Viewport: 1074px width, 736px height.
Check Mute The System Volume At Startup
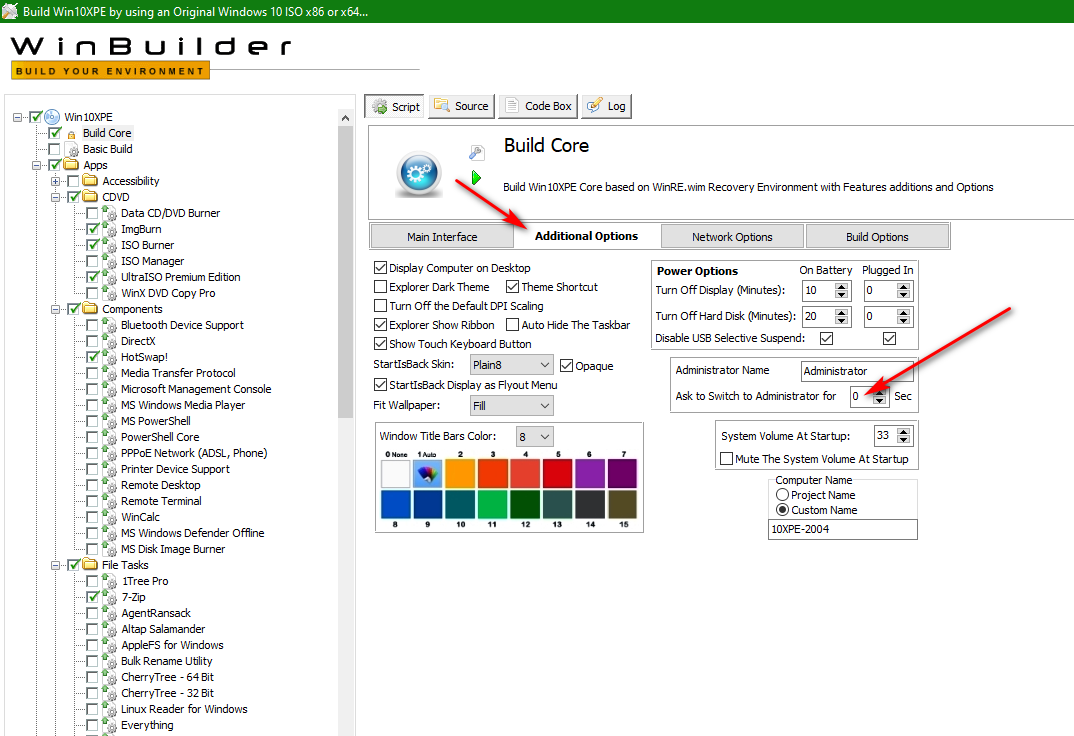[x=727, y=459]
